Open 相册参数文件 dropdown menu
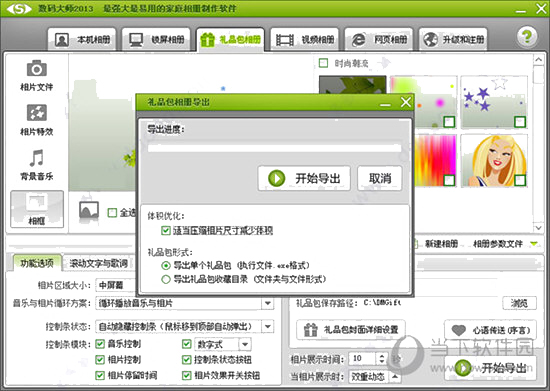This screenshot has height=391, width=550. coord(505,243)
